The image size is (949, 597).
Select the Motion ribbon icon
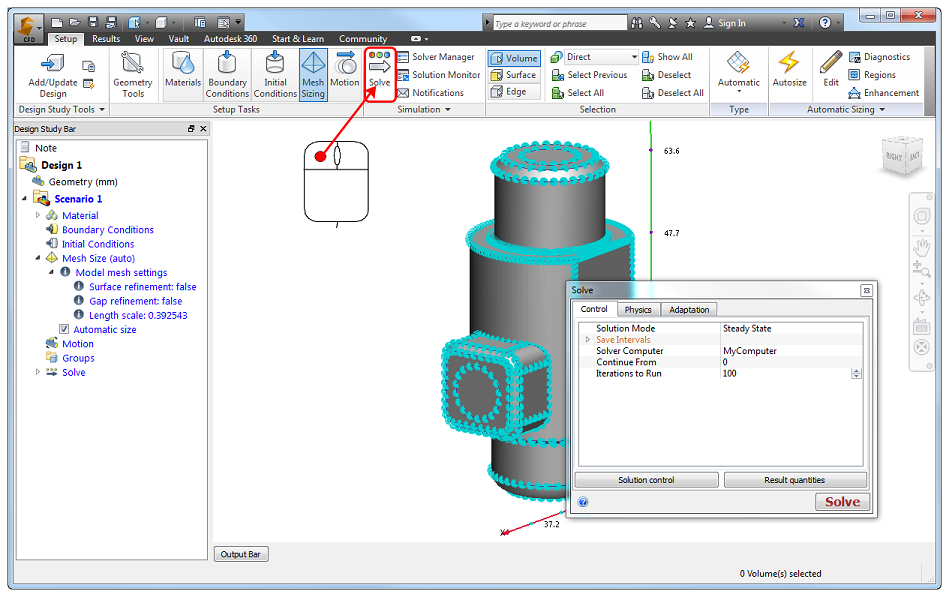tap(345, 70)
